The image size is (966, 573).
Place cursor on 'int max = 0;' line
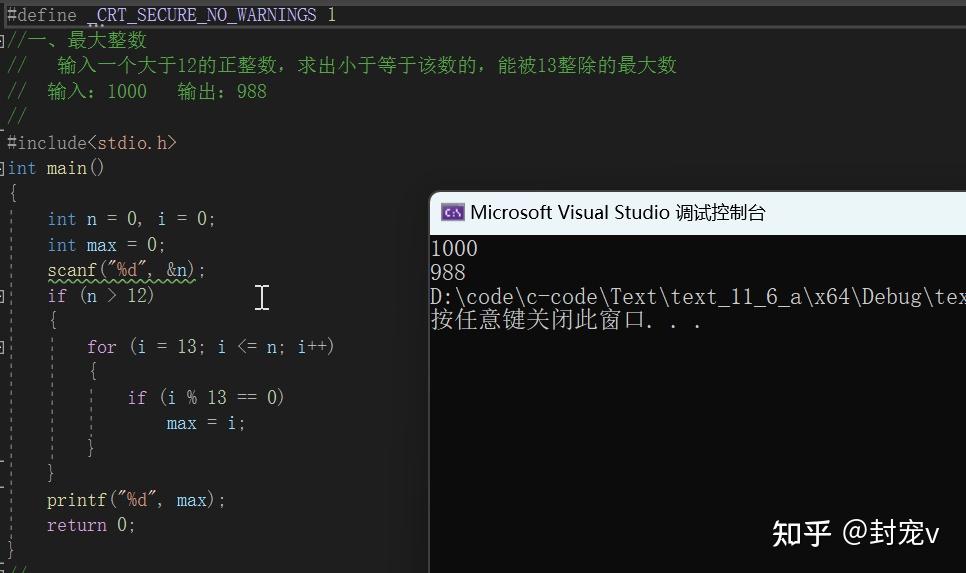(x=106, y=245)
